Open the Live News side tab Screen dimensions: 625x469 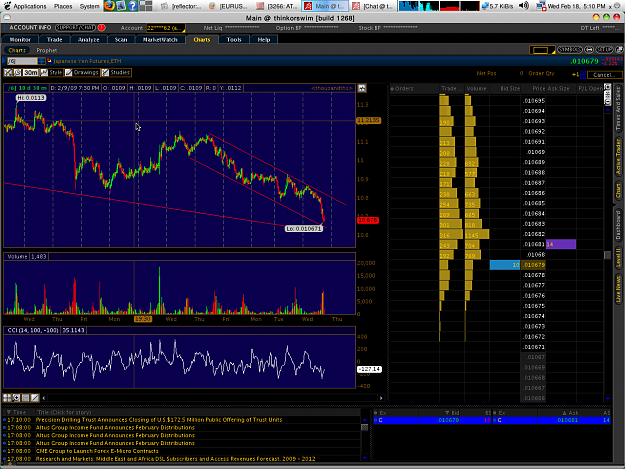(619, 288)
